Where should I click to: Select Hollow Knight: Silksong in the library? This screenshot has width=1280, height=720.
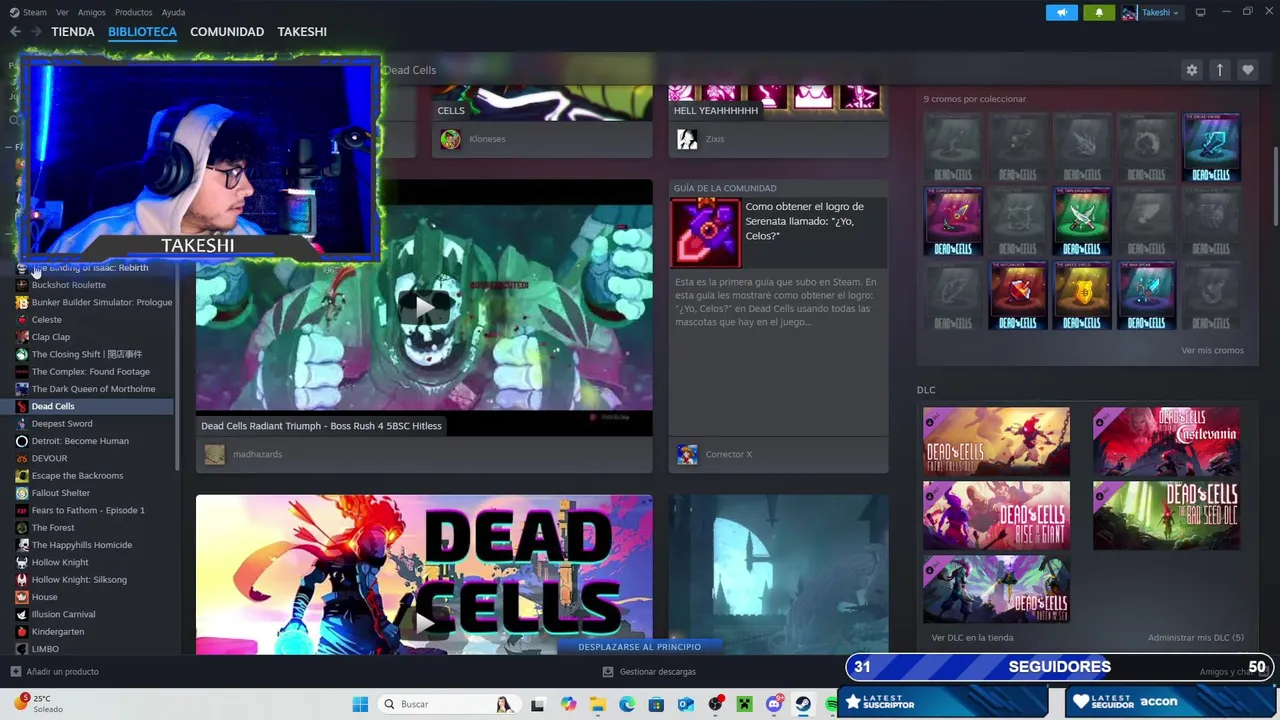pyautogui.click(x=94, y=580)
